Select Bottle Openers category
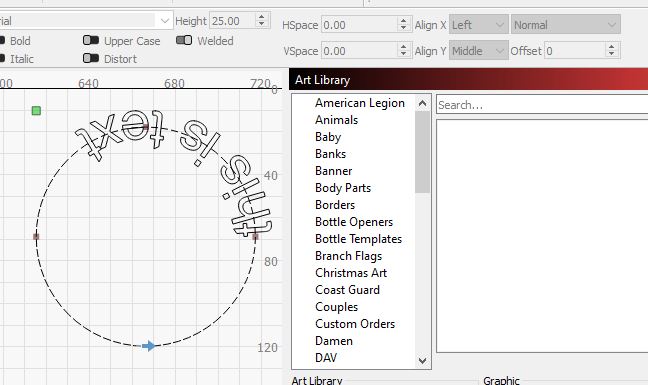The image size is (648, 385). point(354,222)
